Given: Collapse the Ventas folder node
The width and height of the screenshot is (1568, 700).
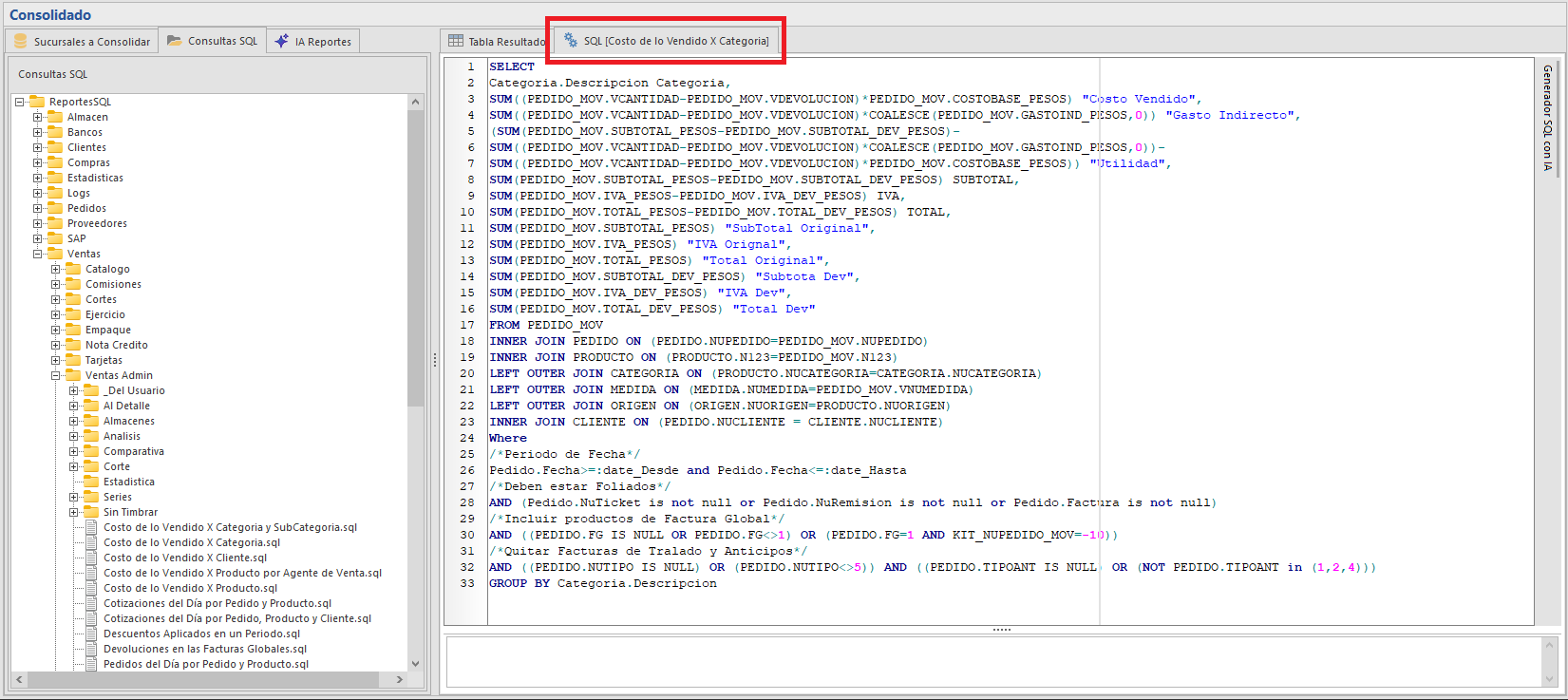Looking at the screenshot, I should coord(37,254).
